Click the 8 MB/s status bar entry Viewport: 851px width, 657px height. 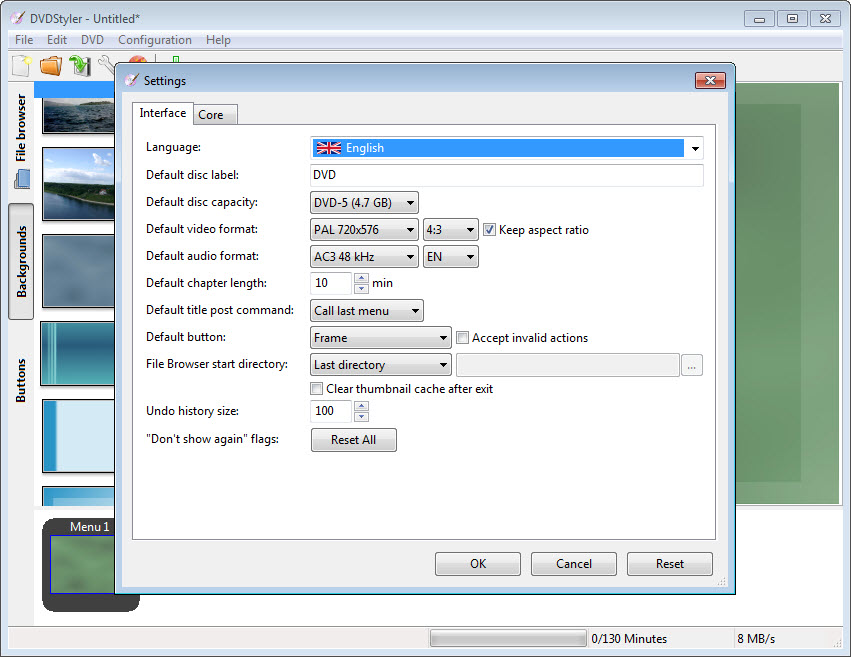click(x=756, y=639)
